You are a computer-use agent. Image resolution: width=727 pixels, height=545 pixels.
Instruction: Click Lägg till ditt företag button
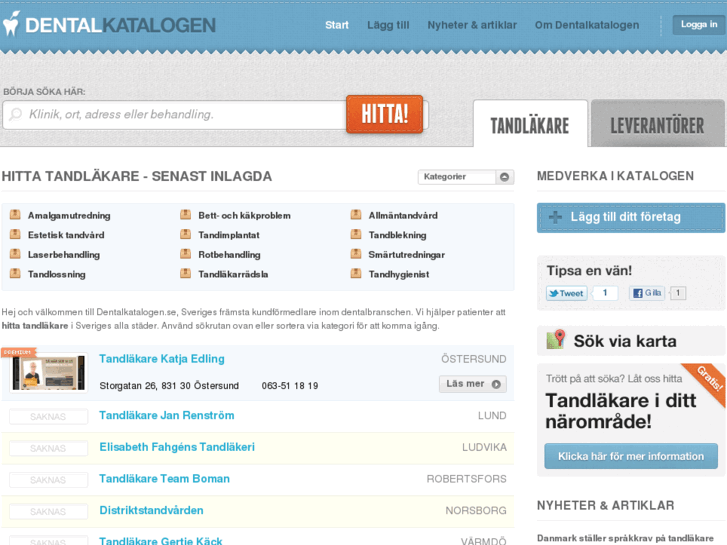point(631,217)
